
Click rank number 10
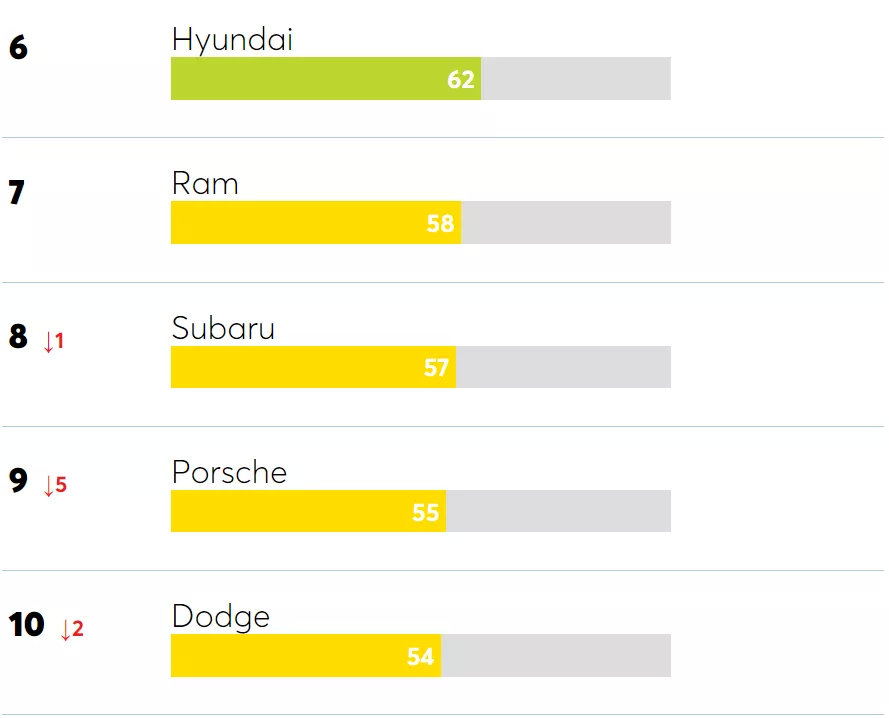[27, 625]
